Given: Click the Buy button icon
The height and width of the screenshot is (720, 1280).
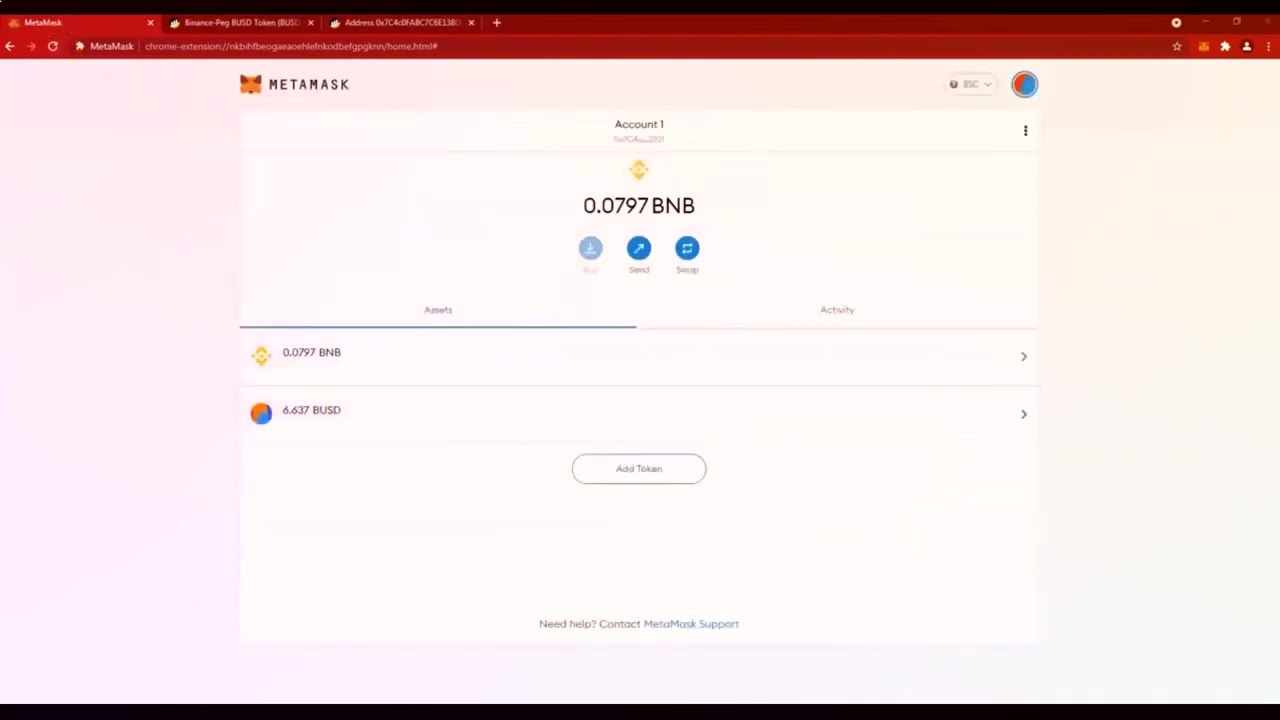Looking at the screenshot, I should click(x=591, y=248).
